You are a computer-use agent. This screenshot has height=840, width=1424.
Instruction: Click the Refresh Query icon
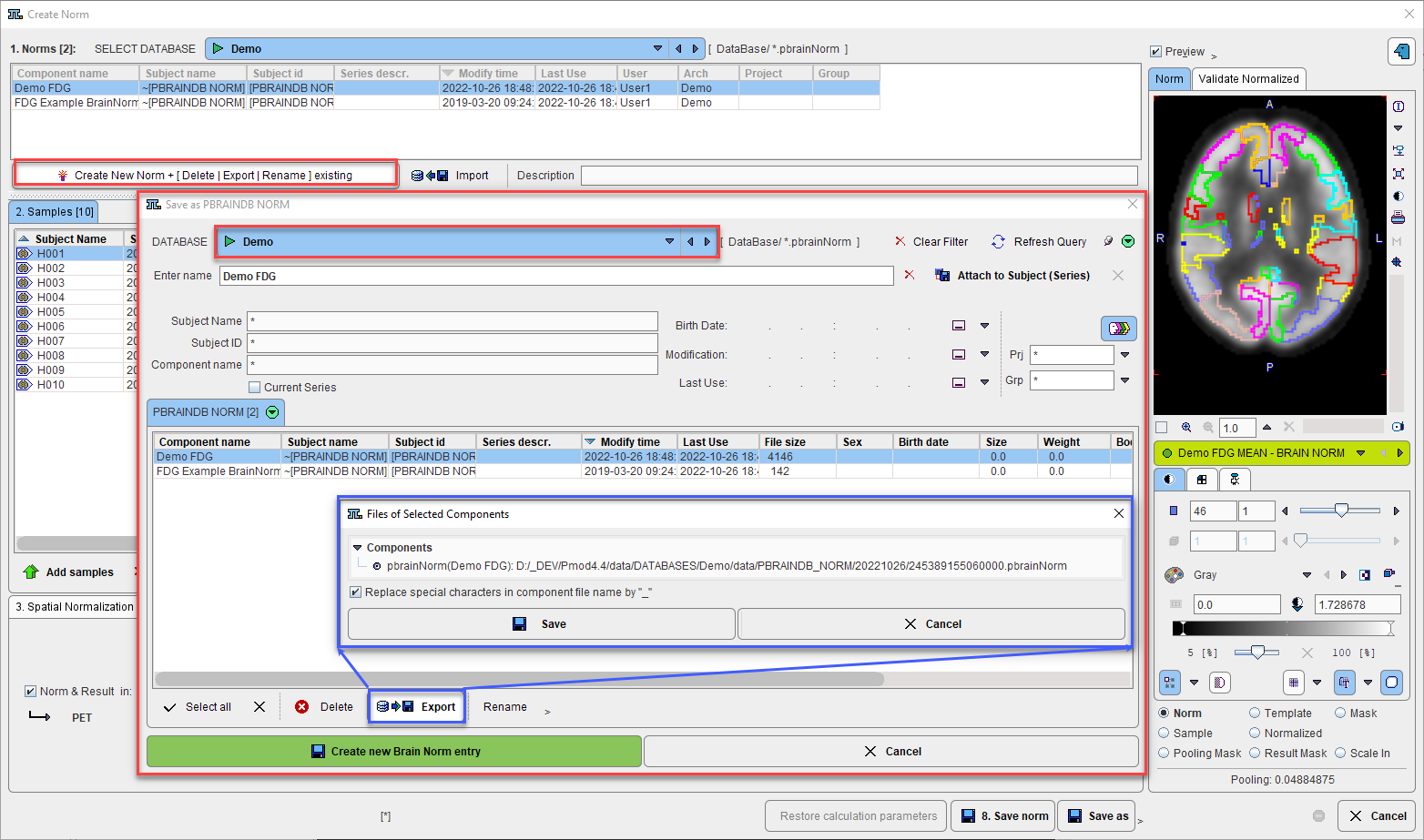[x=999, y=242]
